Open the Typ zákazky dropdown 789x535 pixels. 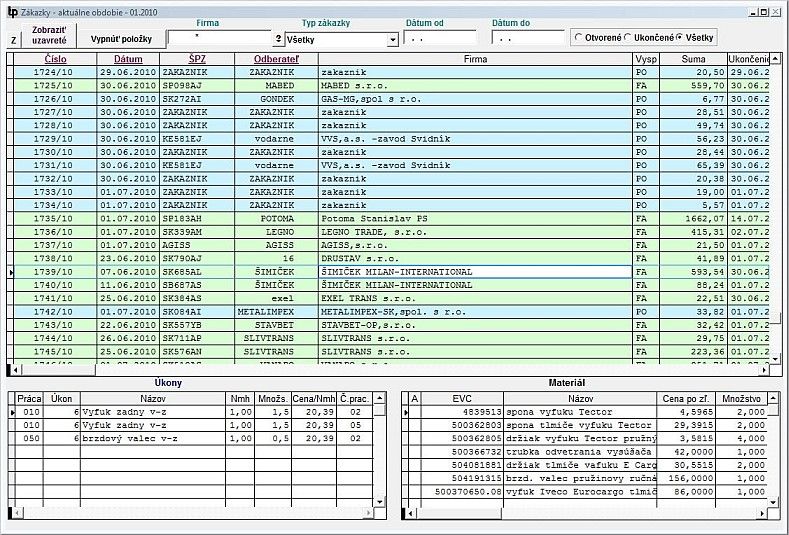pyautogui.click(x=392, y=40)
